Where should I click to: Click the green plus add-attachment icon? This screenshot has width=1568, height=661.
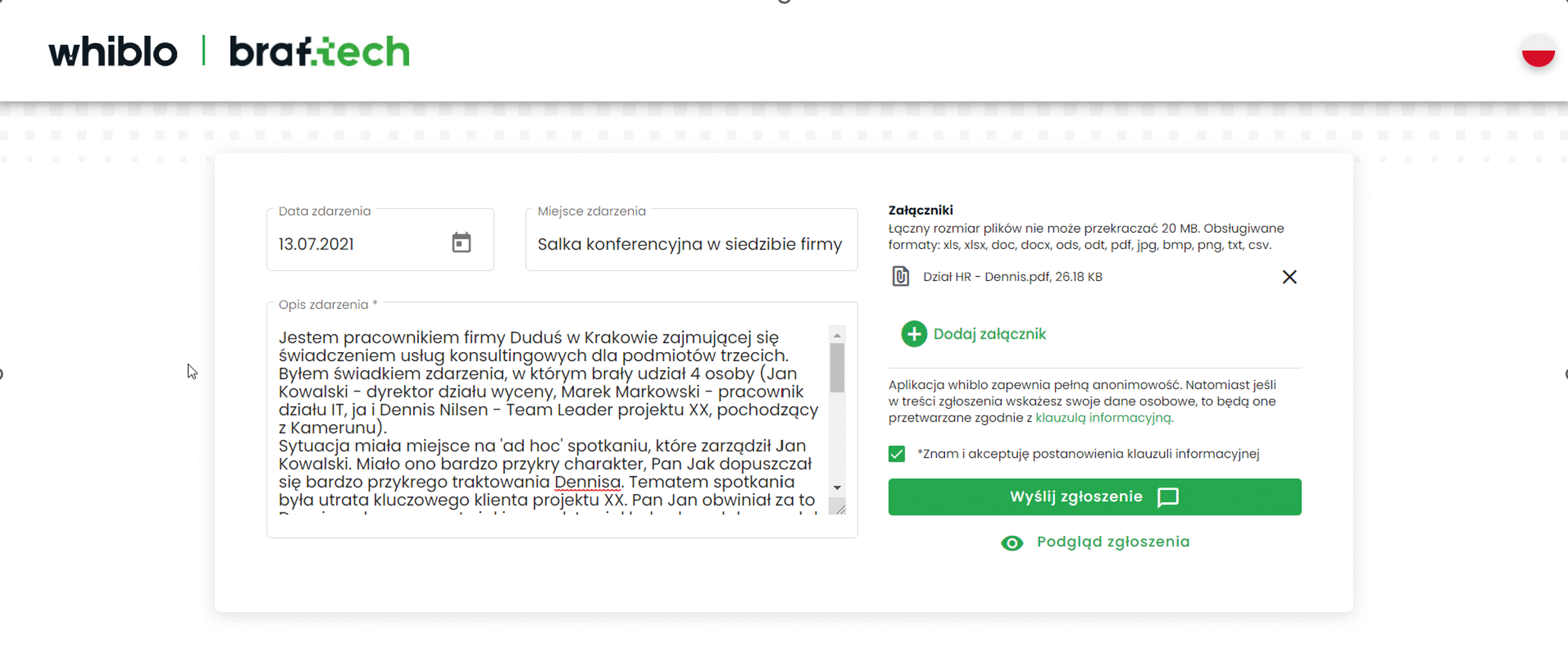914,334
